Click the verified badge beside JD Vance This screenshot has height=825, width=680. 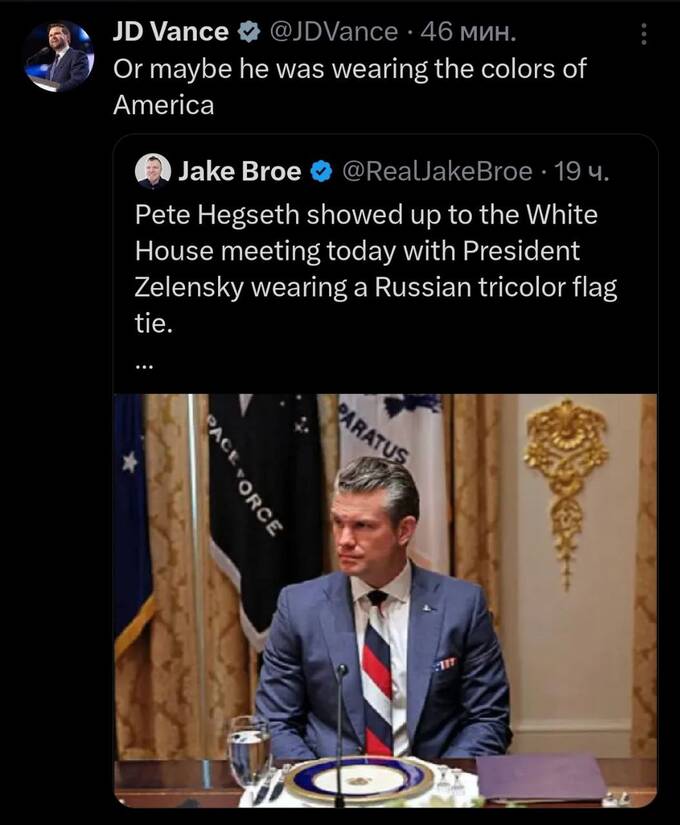[x=246, y=32]
